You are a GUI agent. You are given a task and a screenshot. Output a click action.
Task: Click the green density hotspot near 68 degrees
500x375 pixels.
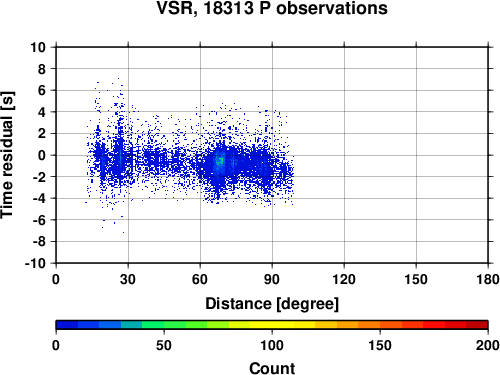pos(220,162)
